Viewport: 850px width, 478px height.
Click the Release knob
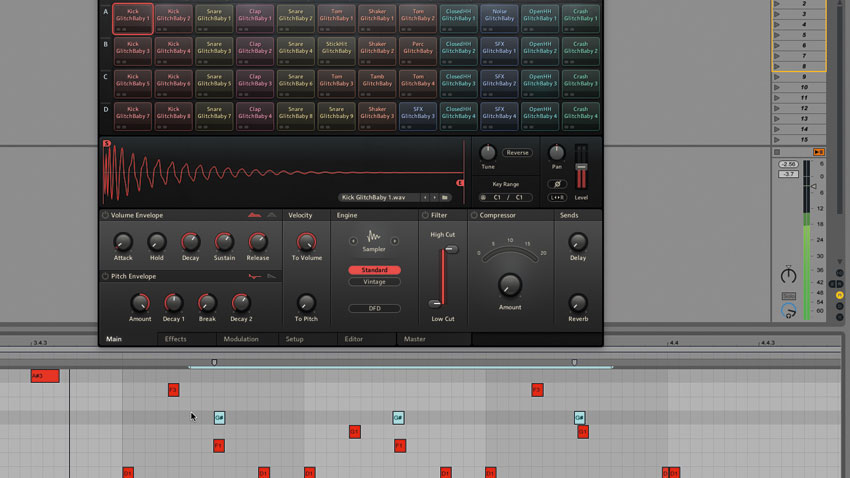click(x=257, y=242)
